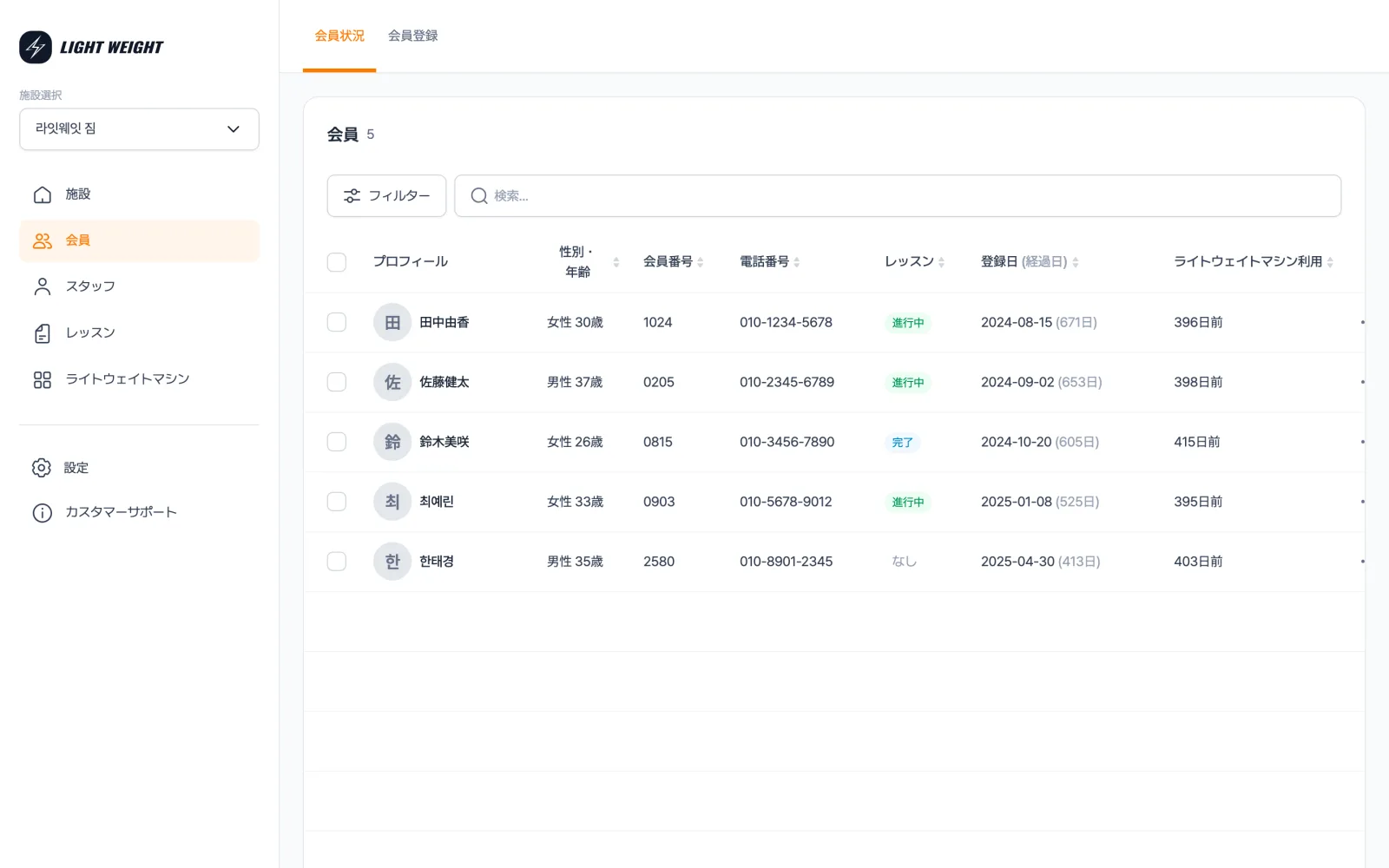Open the 施設選択 dropdown showing 라잇웨잇 짐
This screenshot has height=868, width=1389.
[139, 129]
